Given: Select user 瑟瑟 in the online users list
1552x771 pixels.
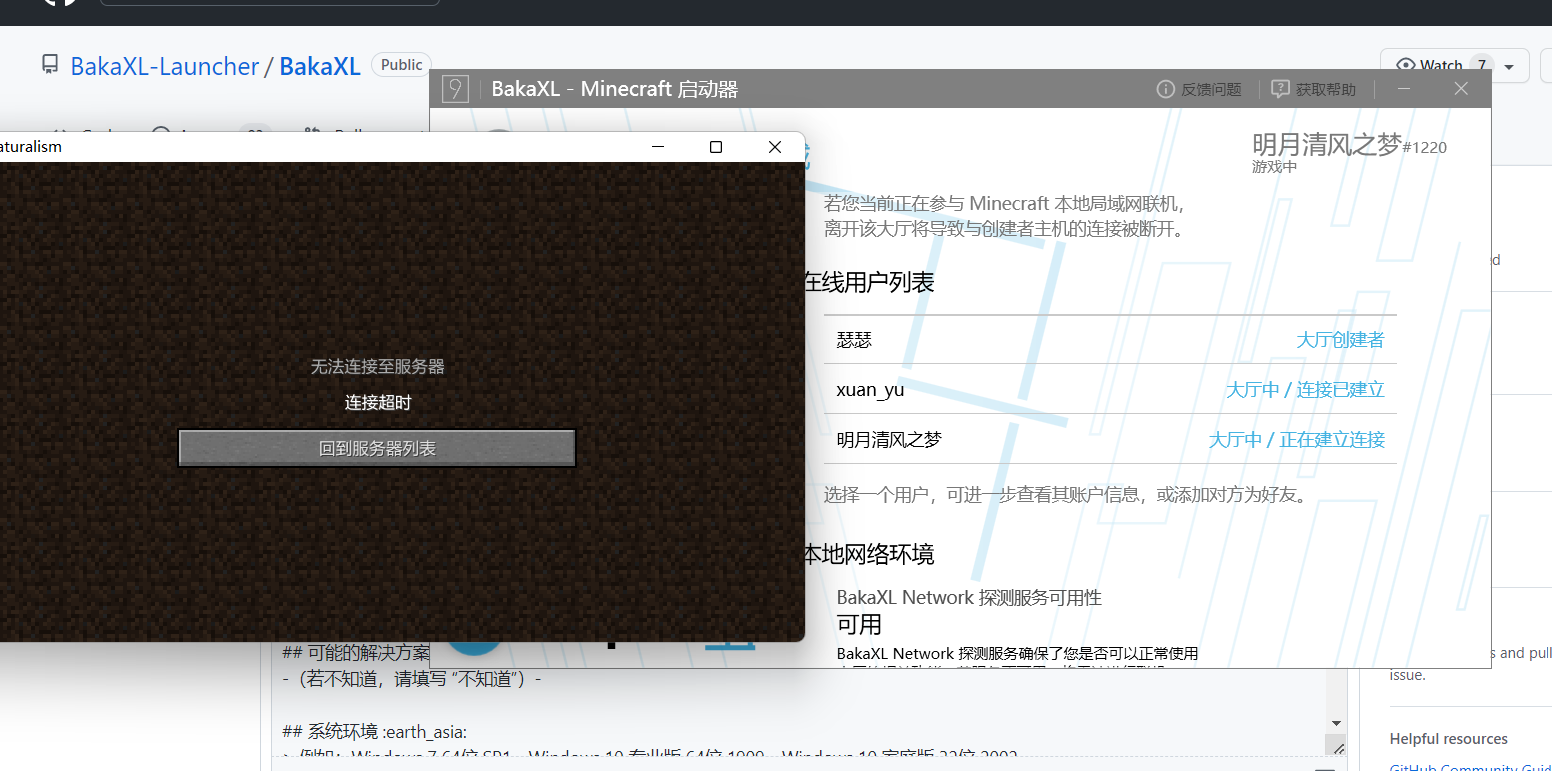Looking at the screenshot, I should click(855, 339).
